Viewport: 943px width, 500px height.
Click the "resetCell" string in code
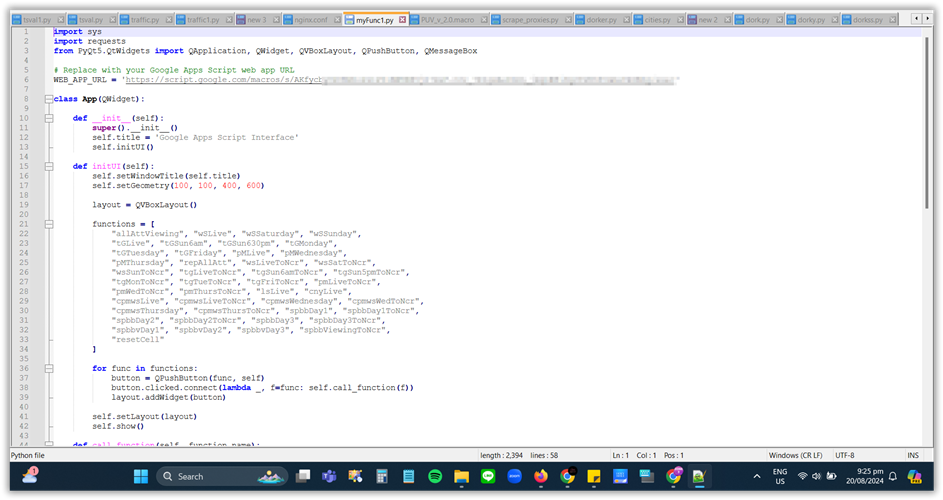[x=138, y=339]
